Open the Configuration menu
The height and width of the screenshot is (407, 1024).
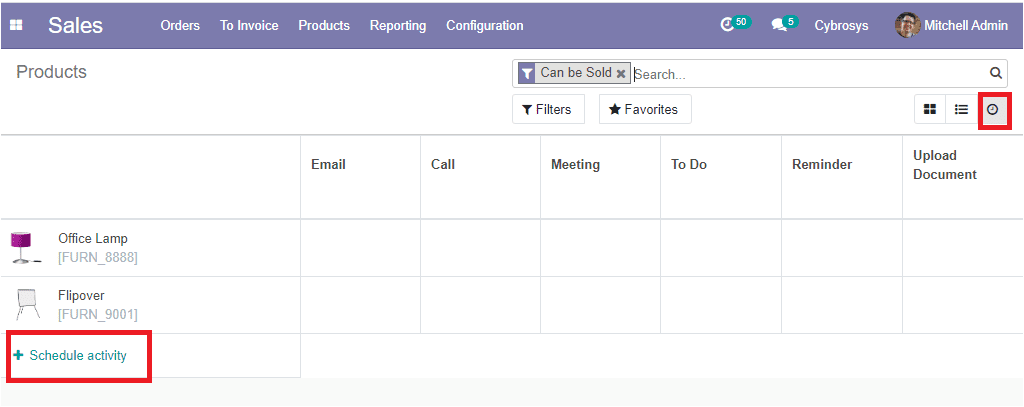(485, 25)
